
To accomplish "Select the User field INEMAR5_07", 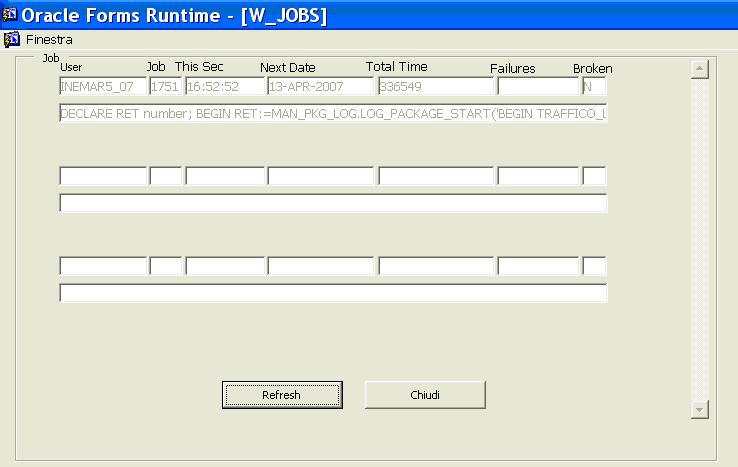I will point(103,86).
